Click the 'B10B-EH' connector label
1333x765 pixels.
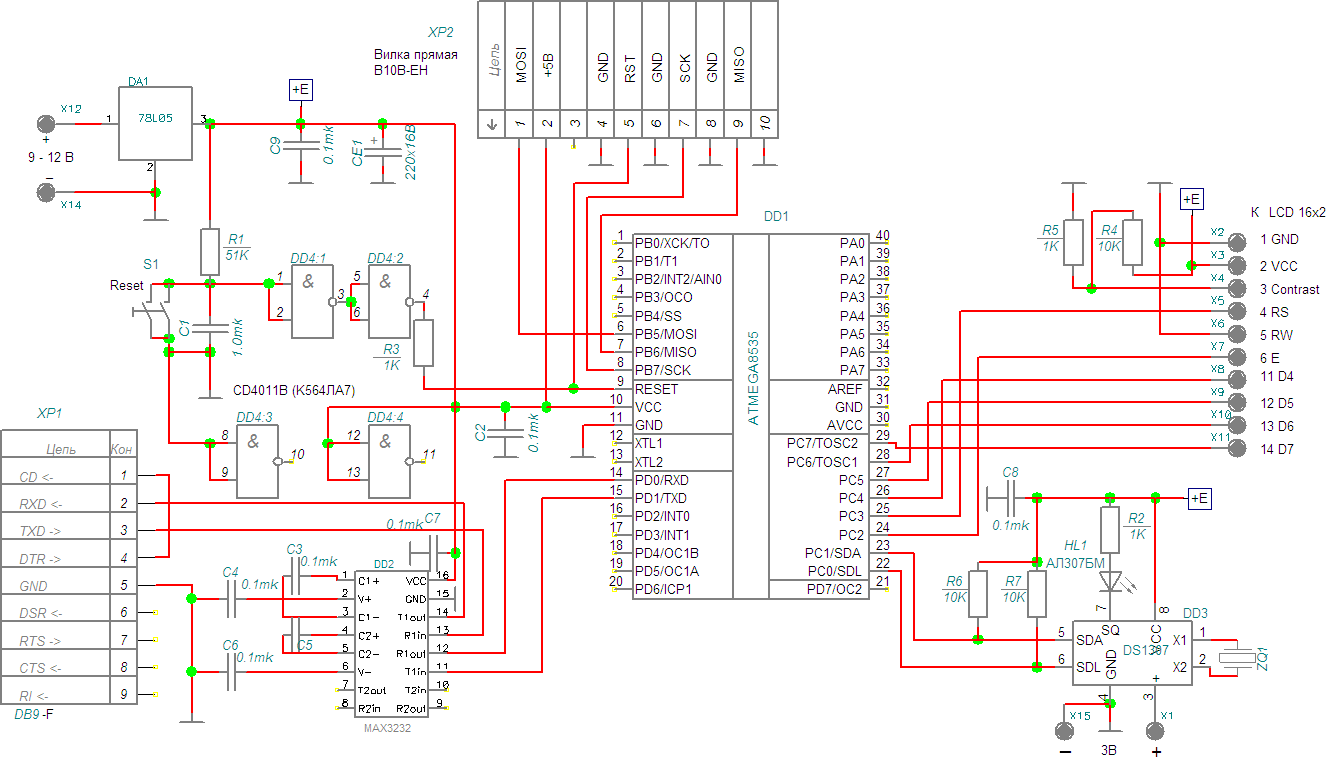[x=401, y=71]
